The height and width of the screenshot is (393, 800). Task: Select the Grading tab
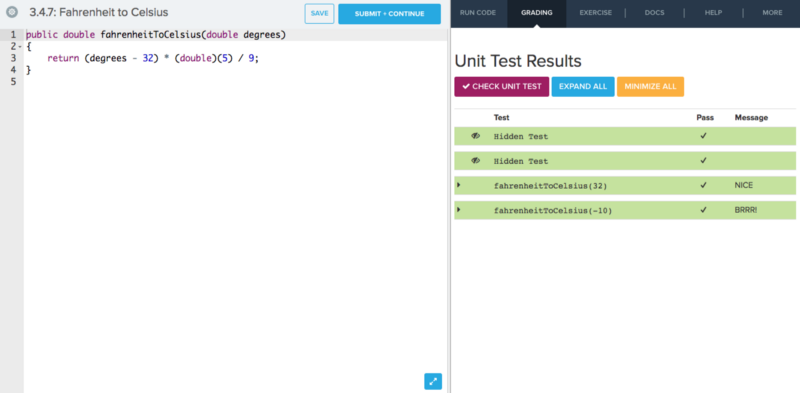point(537,13)
